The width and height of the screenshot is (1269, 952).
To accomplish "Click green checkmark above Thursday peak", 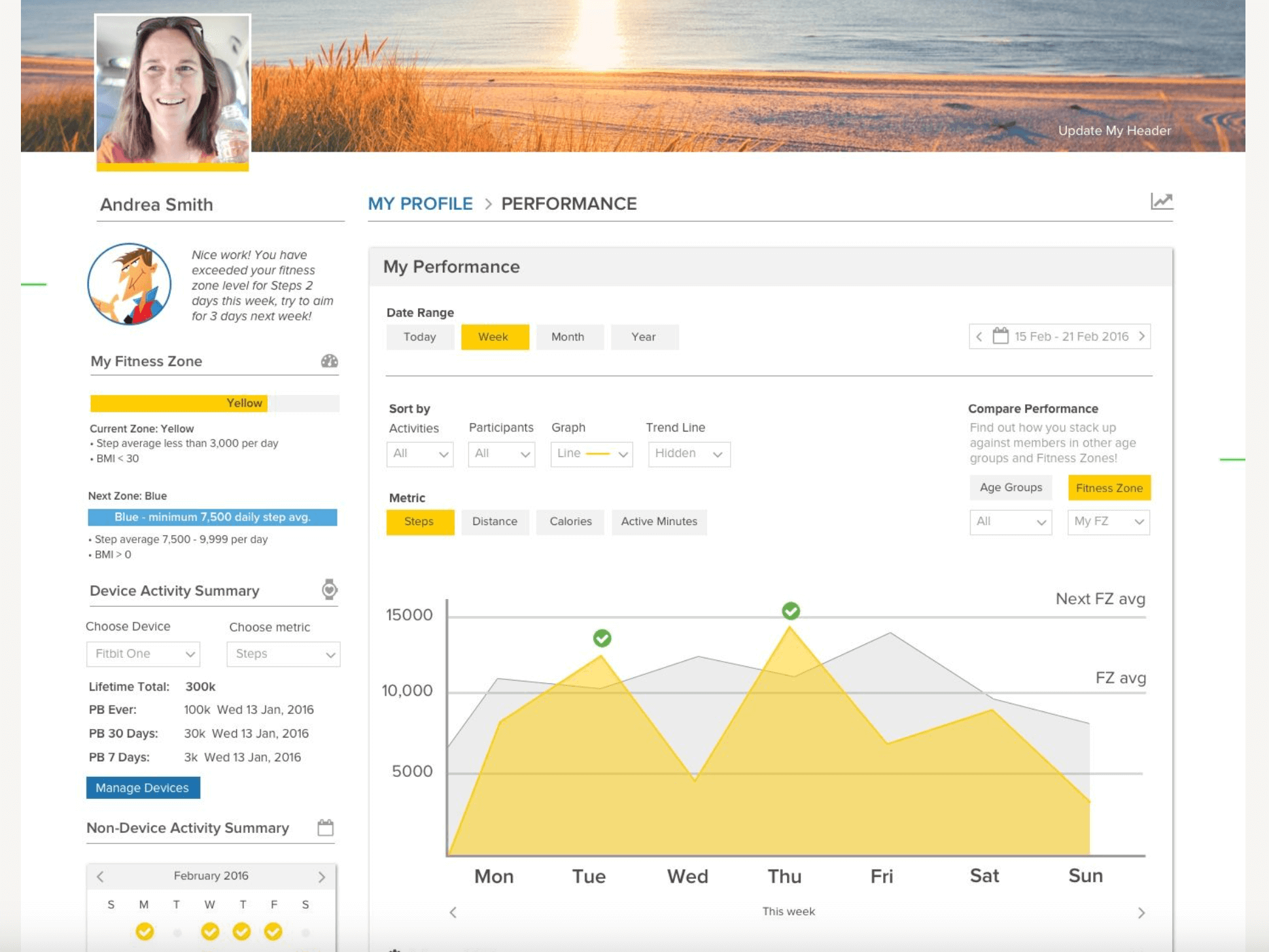I will tap(791, 611).
